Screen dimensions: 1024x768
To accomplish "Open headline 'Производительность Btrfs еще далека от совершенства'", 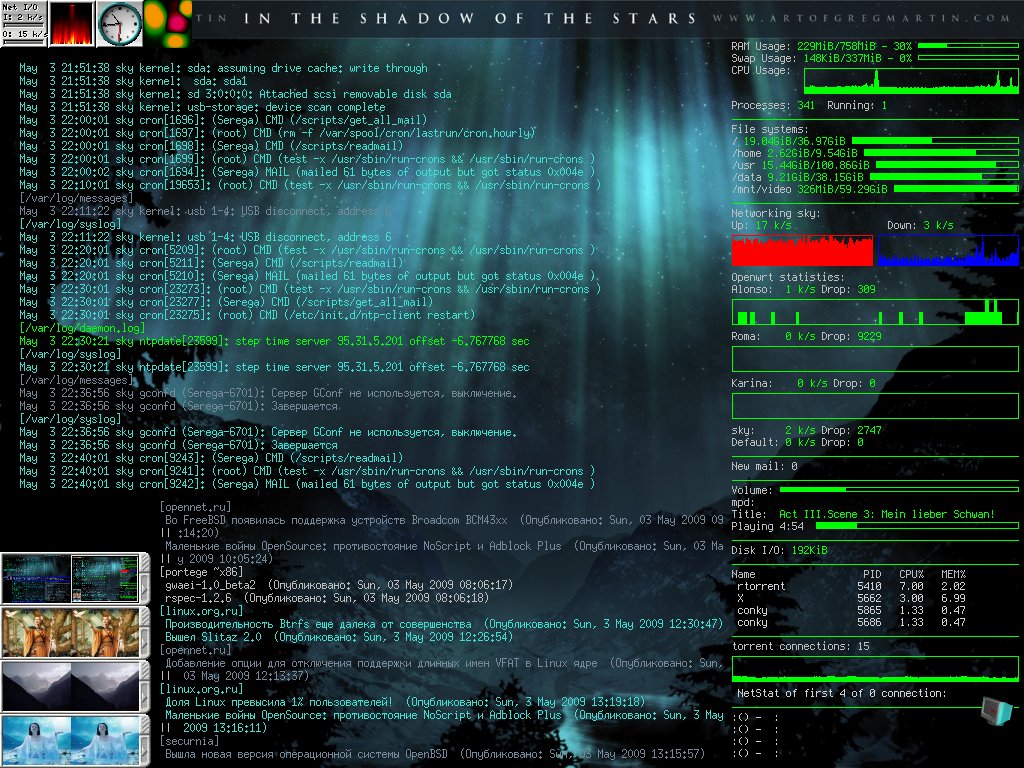I will click(x=318, y=624).
